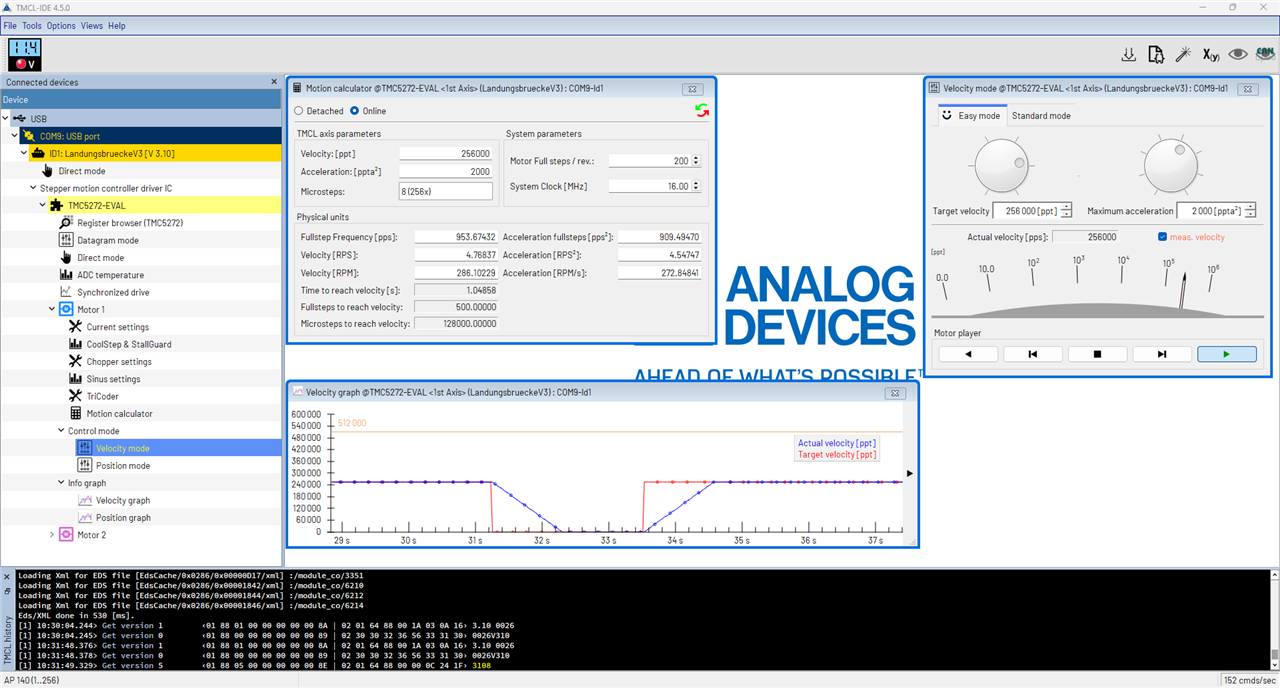Image resolution: width=1280 pixels, height=688 pixels.
Task: Switch to the Standard mode tab
Action: [x=1041, y=116]
